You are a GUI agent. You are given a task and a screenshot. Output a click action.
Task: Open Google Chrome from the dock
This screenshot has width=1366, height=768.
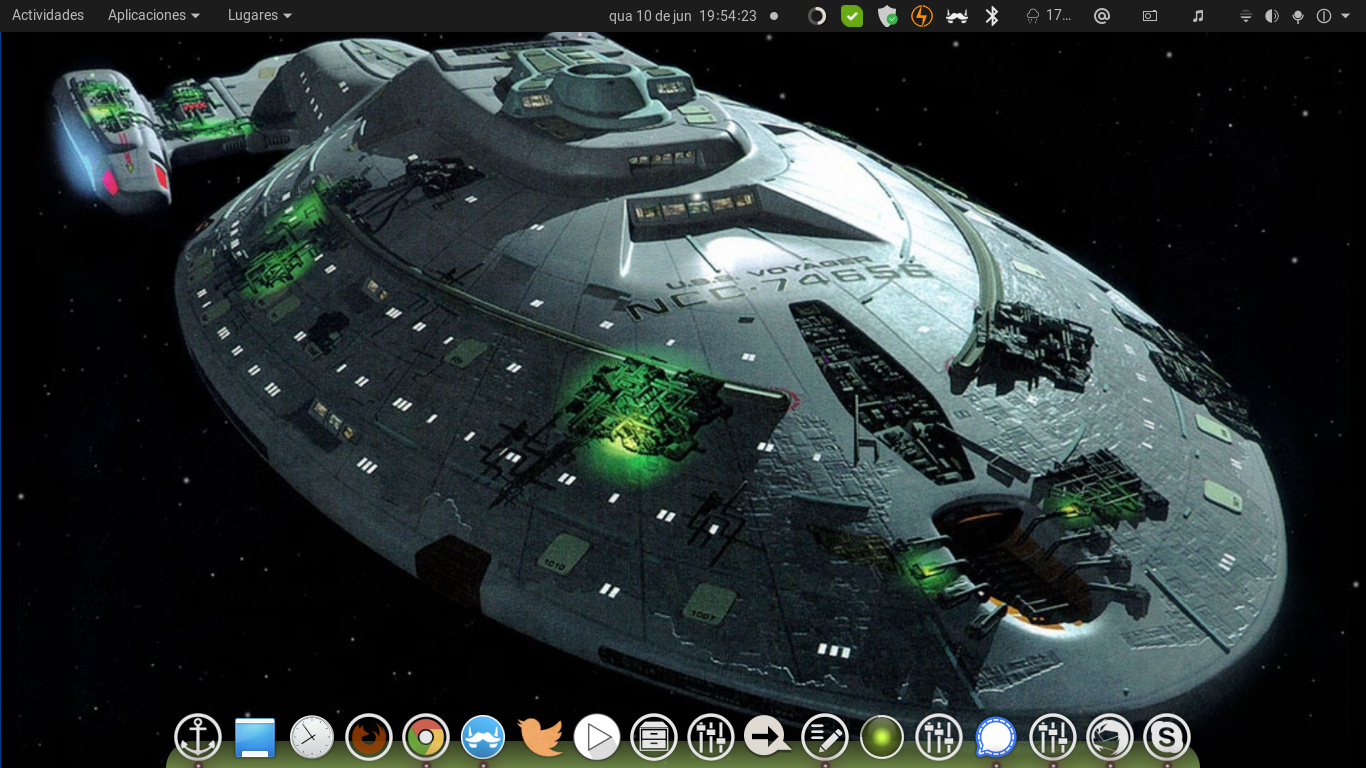[425, 738]
